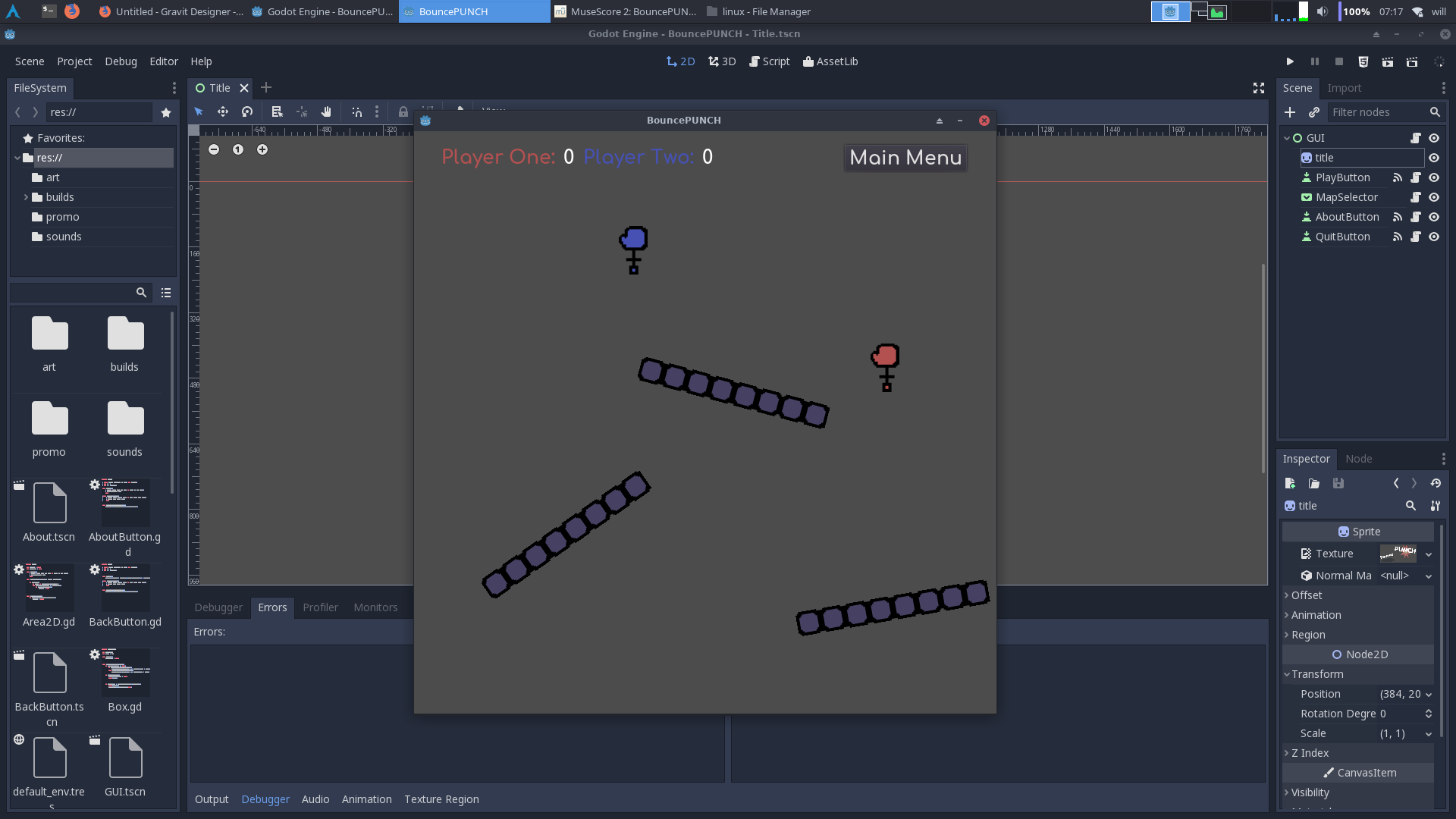
Task: Choose the list-select tool in canvas toolbar
Action: 278,112
